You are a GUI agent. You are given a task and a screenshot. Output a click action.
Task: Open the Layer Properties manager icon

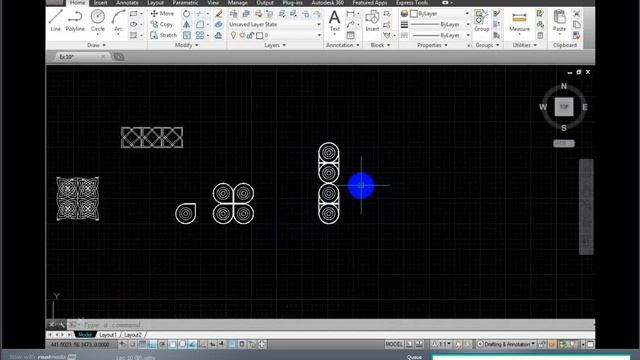(234, 13)
